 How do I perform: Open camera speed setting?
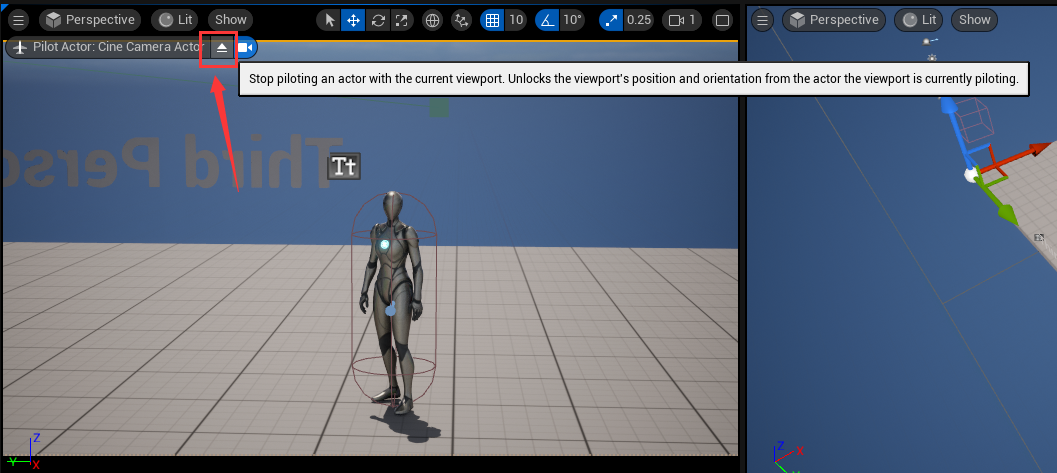point(682,20)
